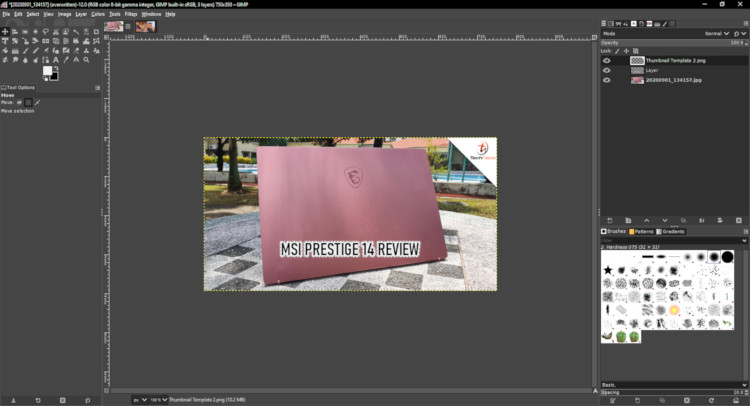Screen dimensions: 750x406
Task: Open Tool Options panel menu
Action: point(98,88)
